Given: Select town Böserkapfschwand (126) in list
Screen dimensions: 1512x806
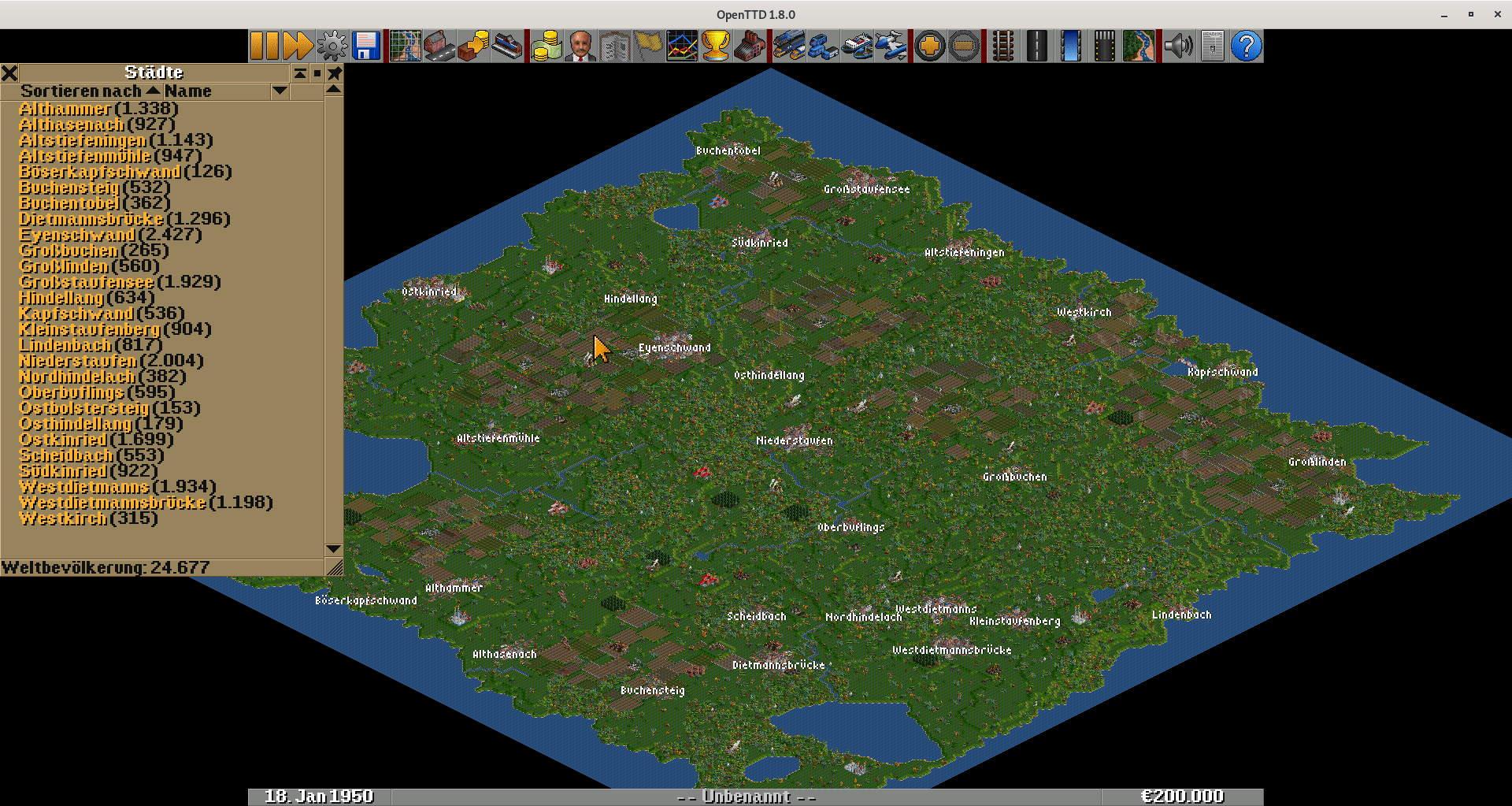Looking at the screenshot, I should coord(125,172).
